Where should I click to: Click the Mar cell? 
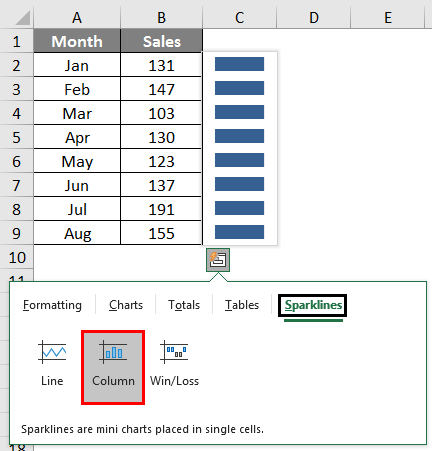click(77, 113)
